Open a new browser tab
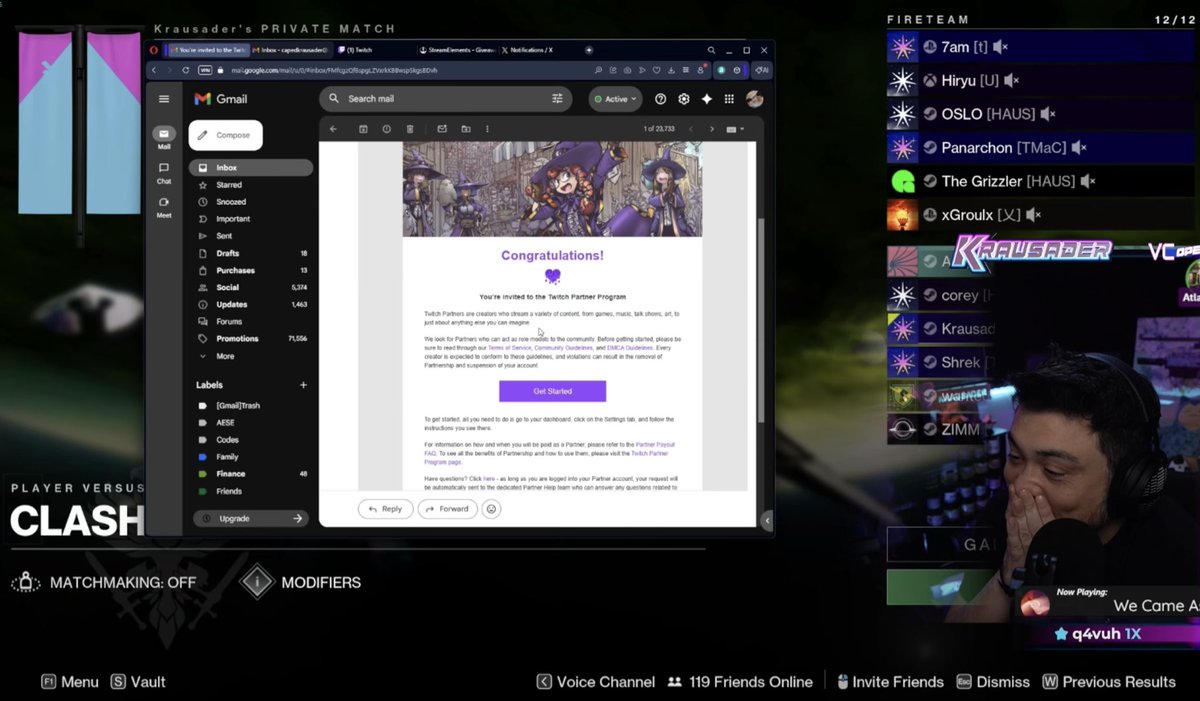1200x701 pixels. click(x=589, y=49)
